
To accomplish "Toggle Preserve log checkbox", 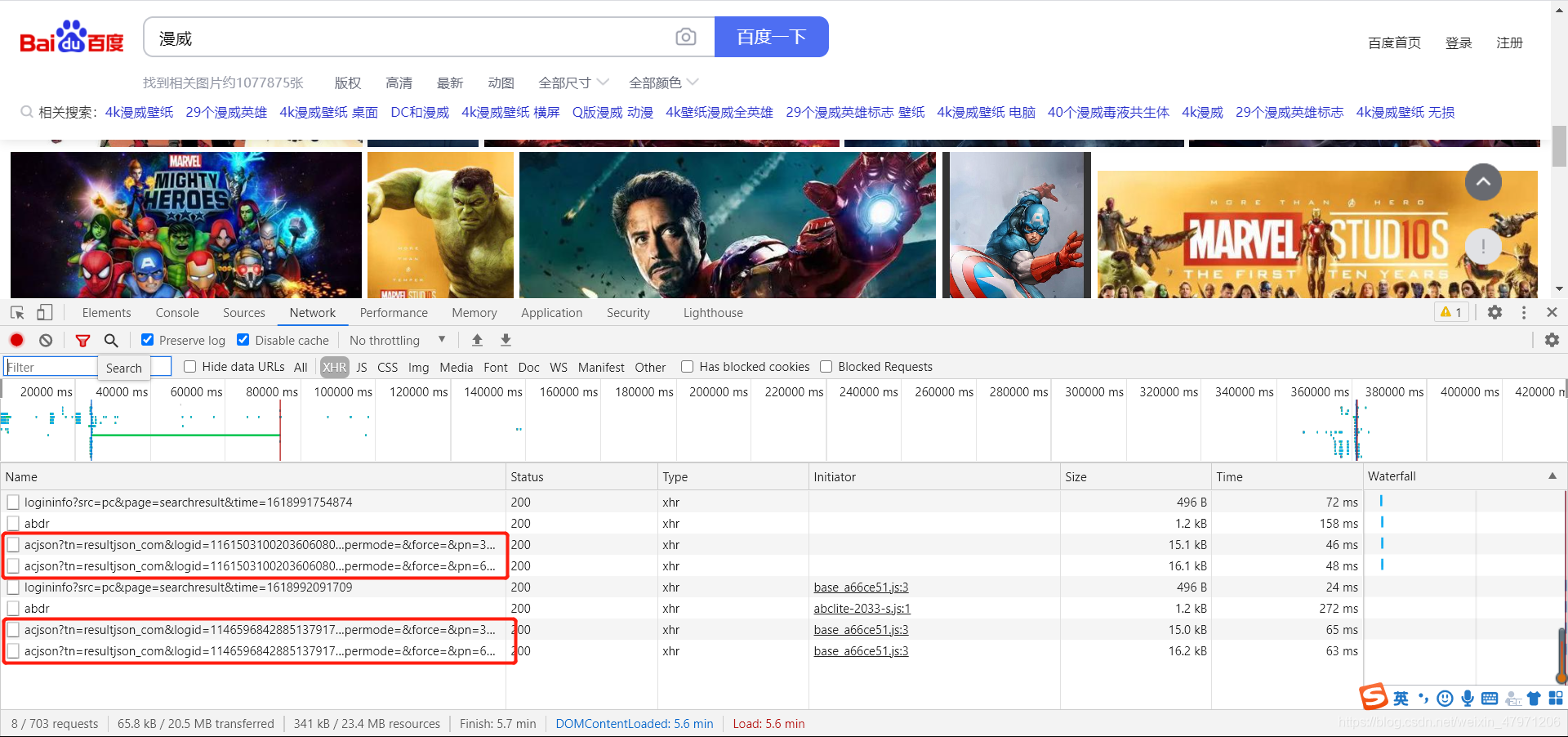I will 147,340.
